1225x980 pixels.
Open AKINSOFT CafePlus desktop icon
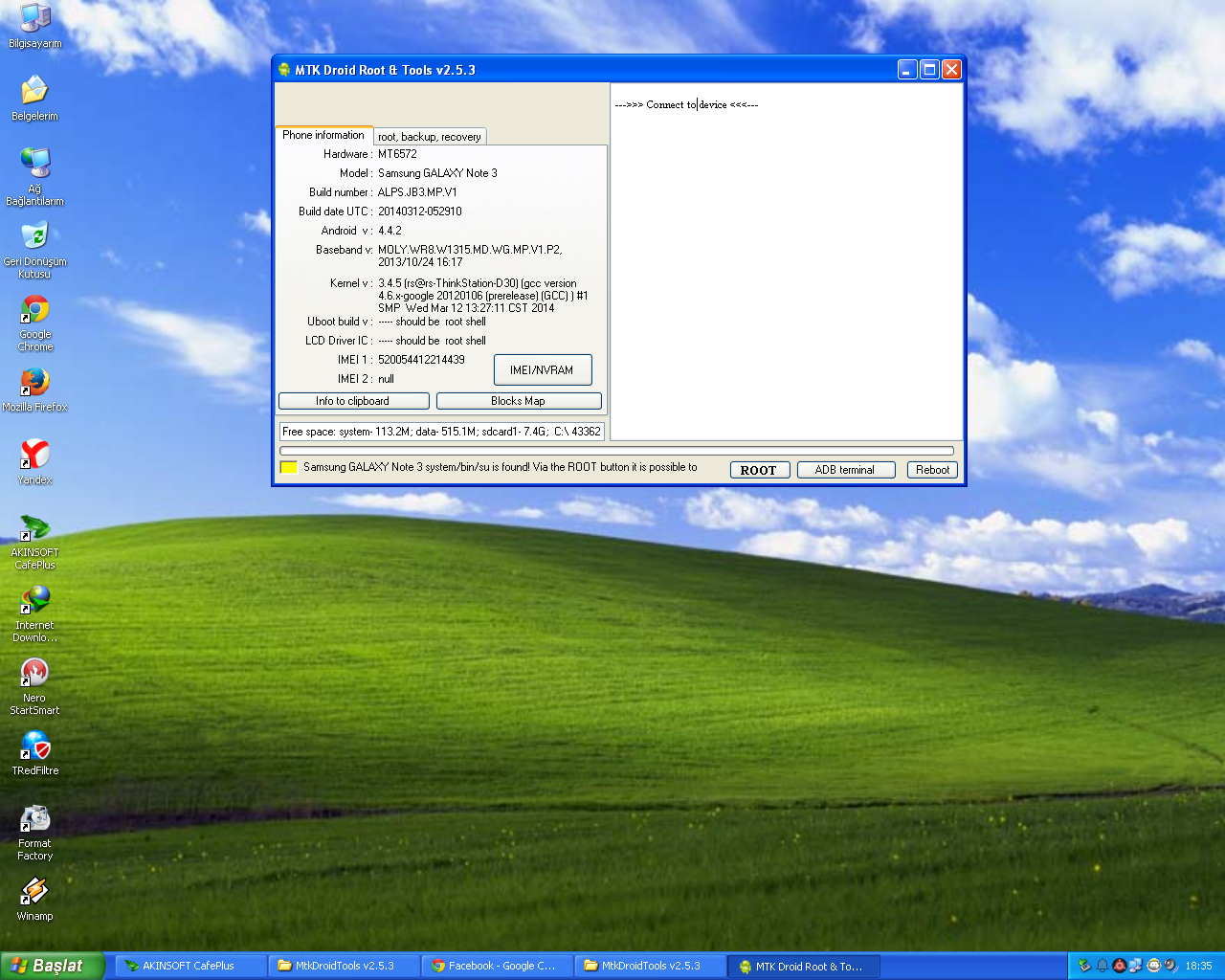[x=35, y=528]
